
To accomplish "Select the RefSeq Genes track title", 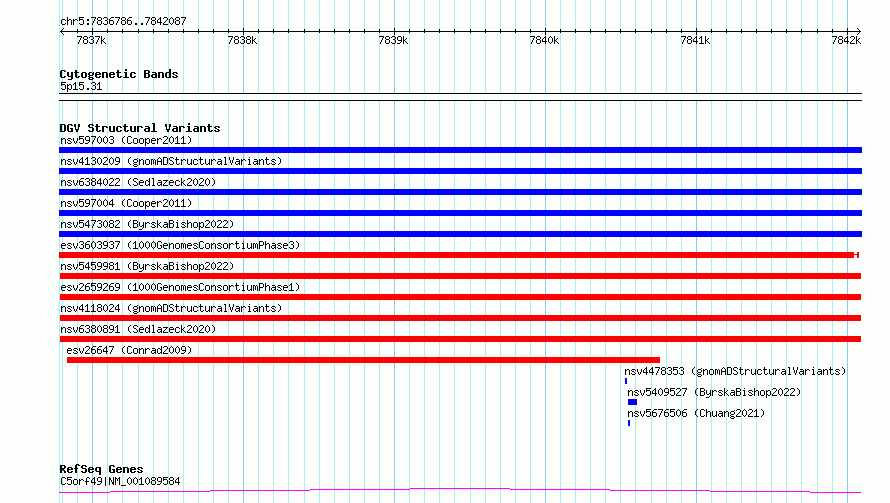I will pyautogui.click(x=101, y=469).
